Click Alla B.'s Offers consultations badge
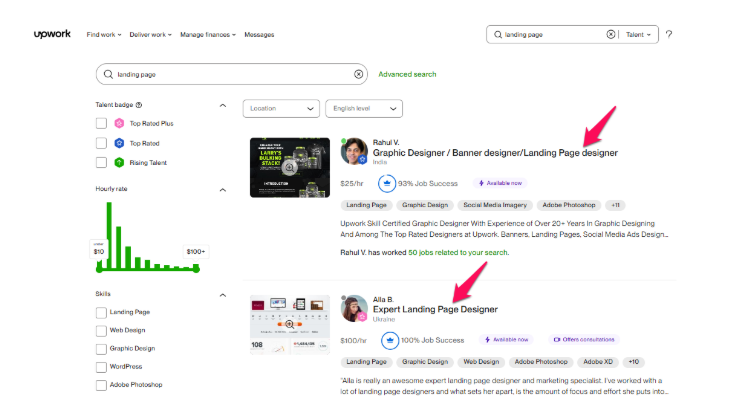The width and height of the screenshot is (747, 415). [584, 340]
